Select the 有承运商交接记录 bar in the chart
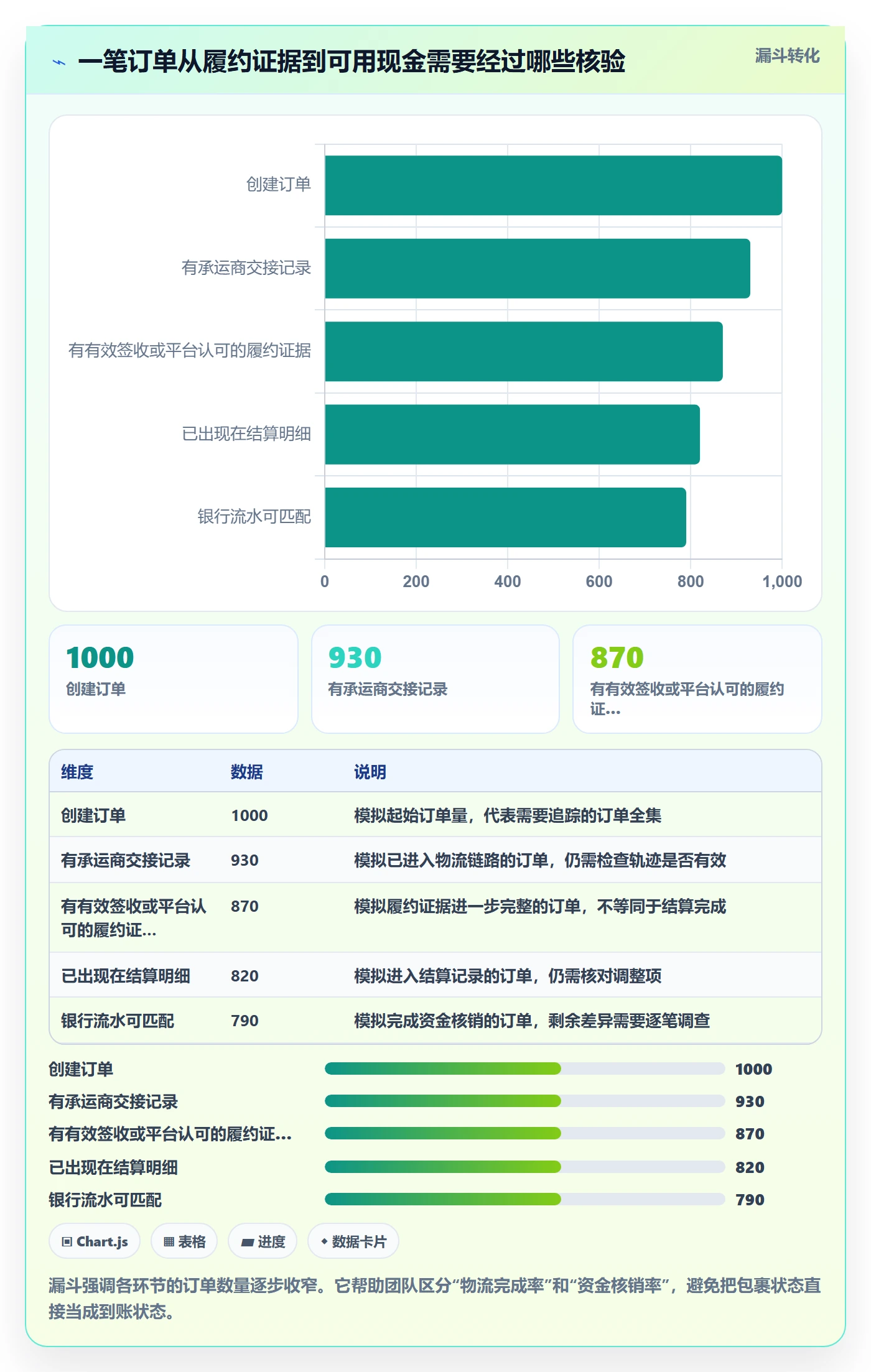Image resolution: width=871 pixels, height=1372 pixels. click(x=538, y=269)
